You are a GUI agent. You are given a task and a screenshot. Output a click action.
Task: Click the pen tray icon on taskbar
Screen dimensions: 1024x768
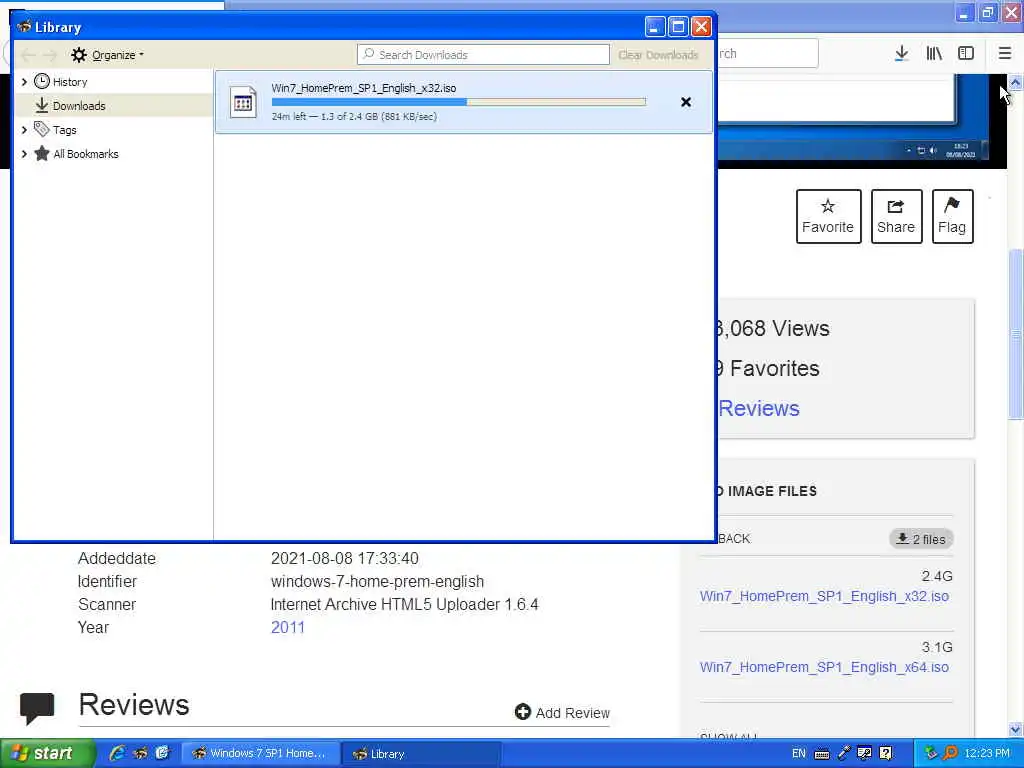click(844, 754)
